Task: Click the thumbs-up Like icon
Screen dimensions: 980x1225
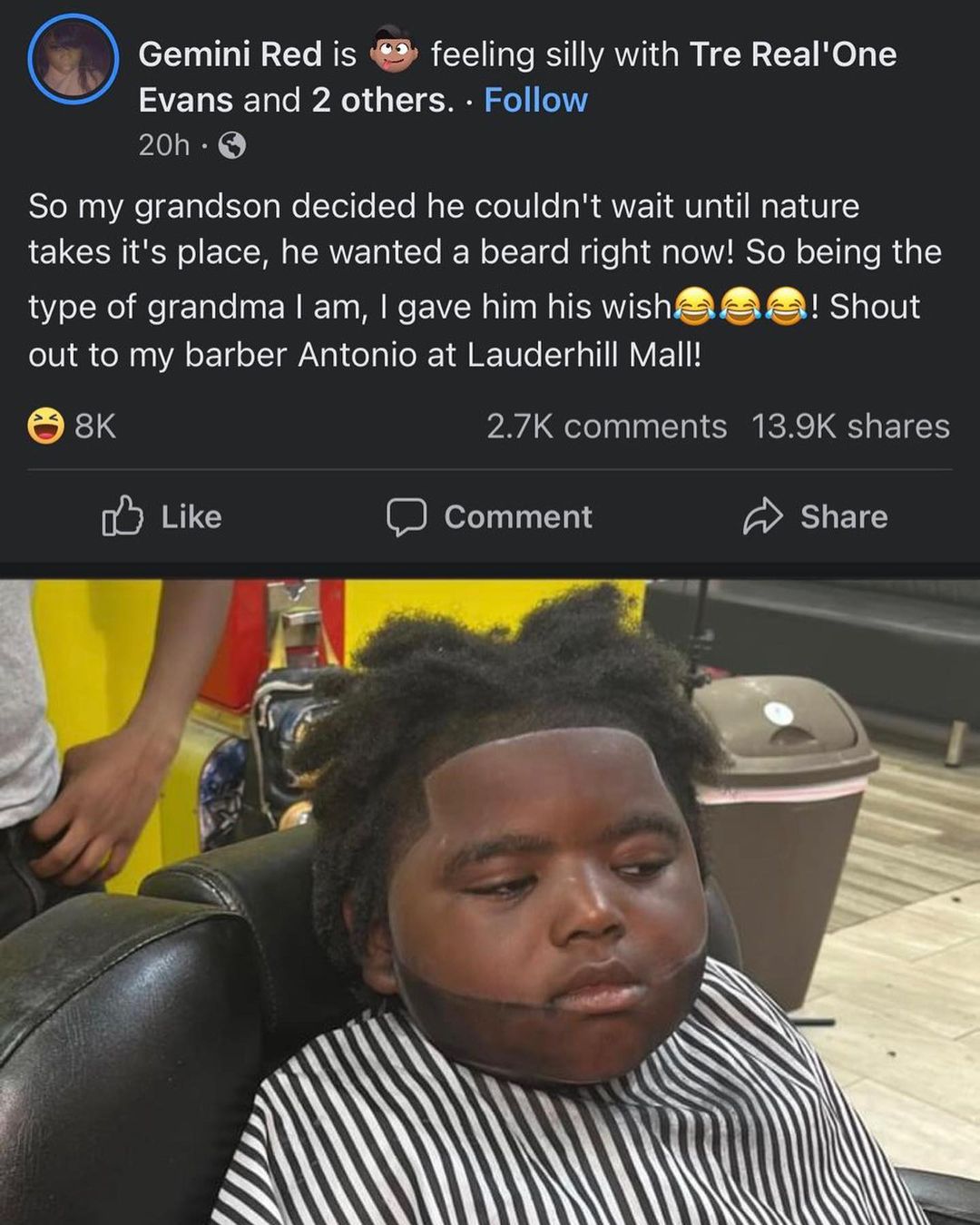Action: pyautogui.click(x=122, y=515)
